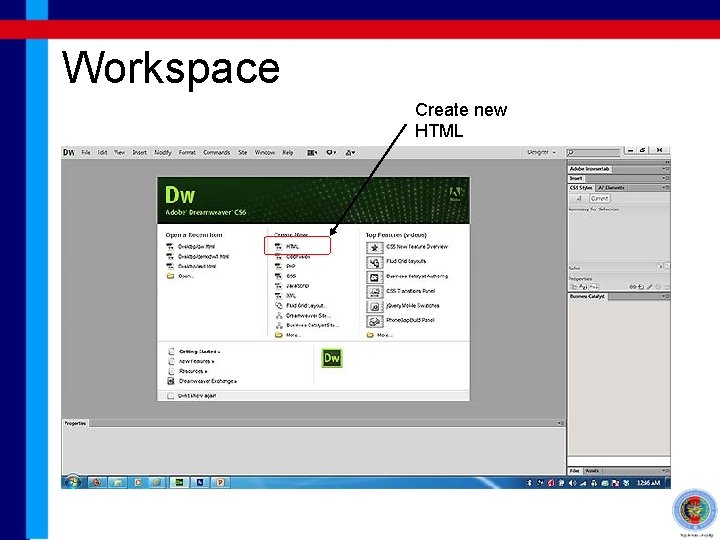This screenshot has height=540, width=720.
Task: Open the Edit menu
Action: tap(102, 152)
